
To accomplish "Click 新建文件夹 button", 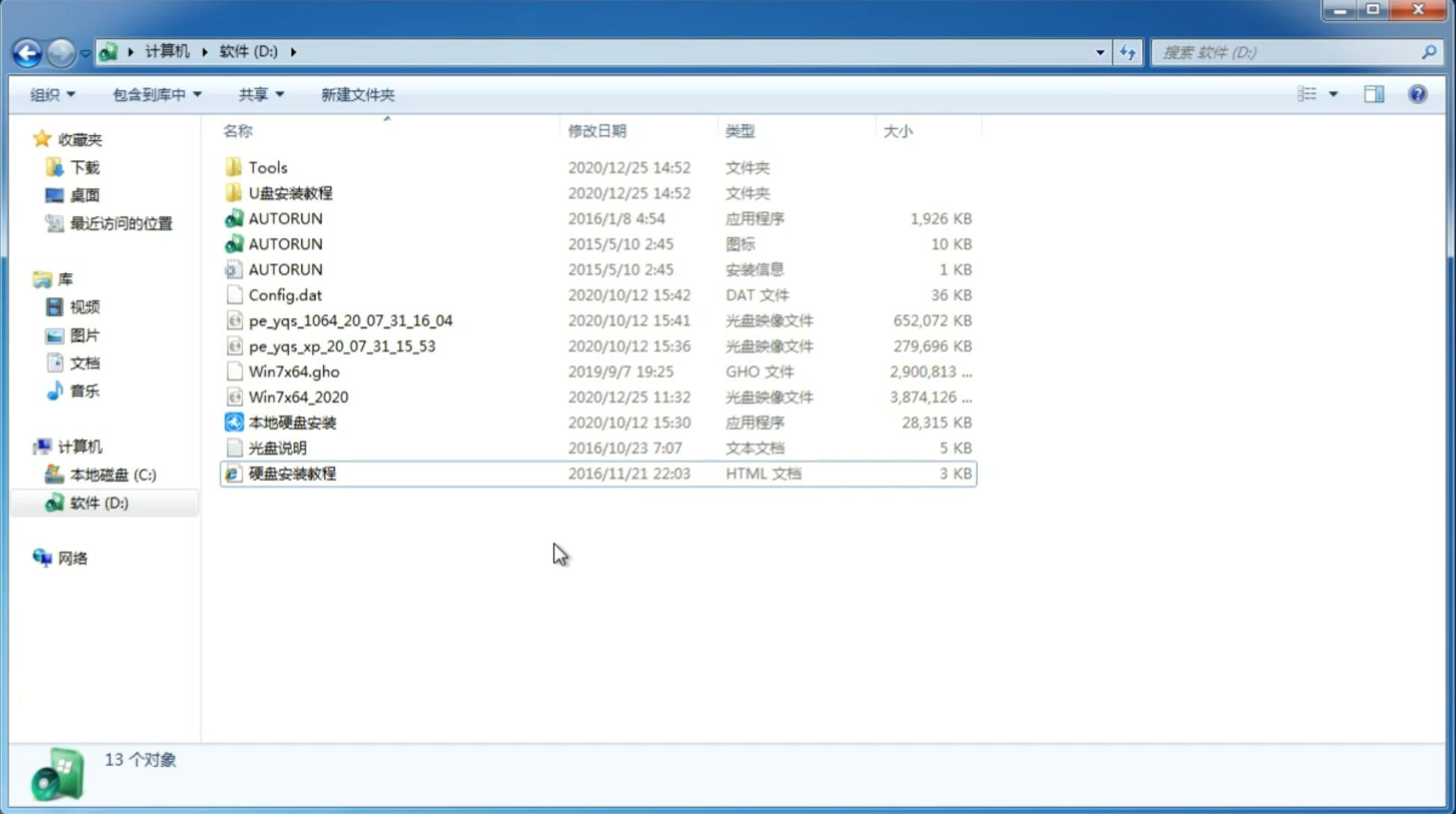I will tap(357, 94).
